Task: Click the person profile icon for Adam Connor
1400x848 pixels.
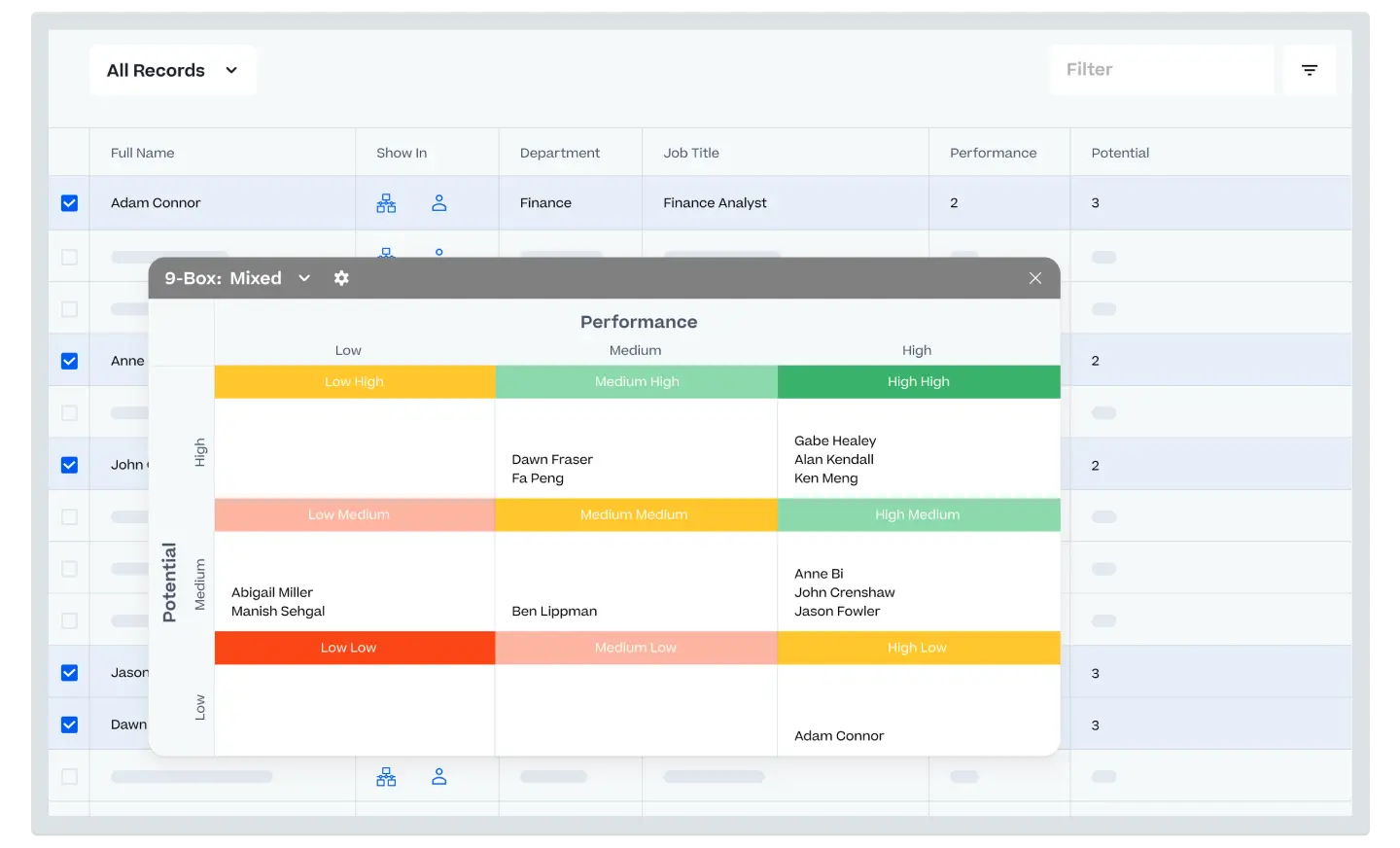Action: 438,203
